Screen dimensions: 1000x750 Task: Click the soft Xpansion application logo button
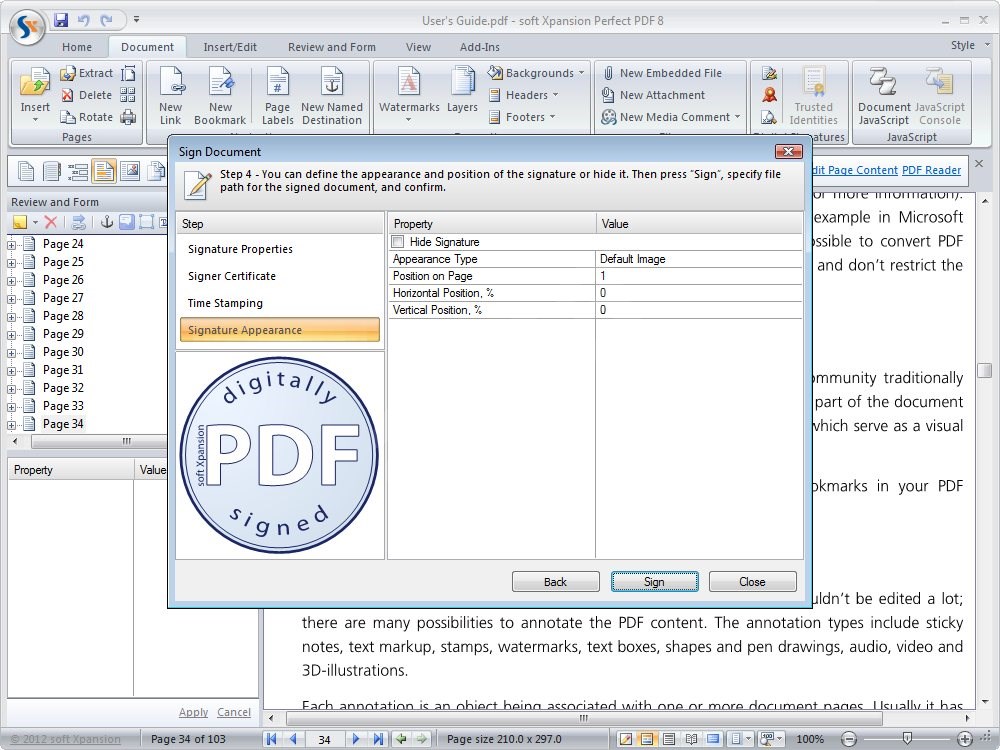click(27, 26)
